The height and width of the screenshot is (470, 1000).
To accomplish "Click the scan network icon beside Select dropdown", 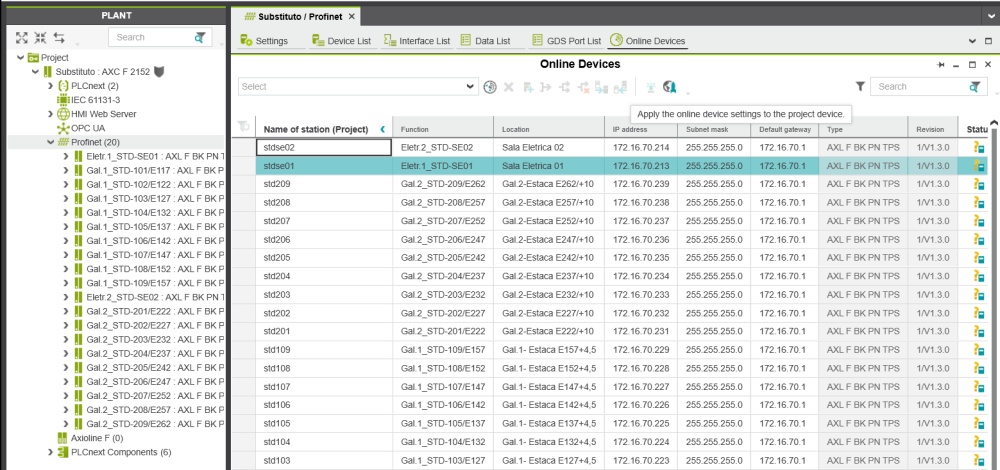I will (490, 87).
